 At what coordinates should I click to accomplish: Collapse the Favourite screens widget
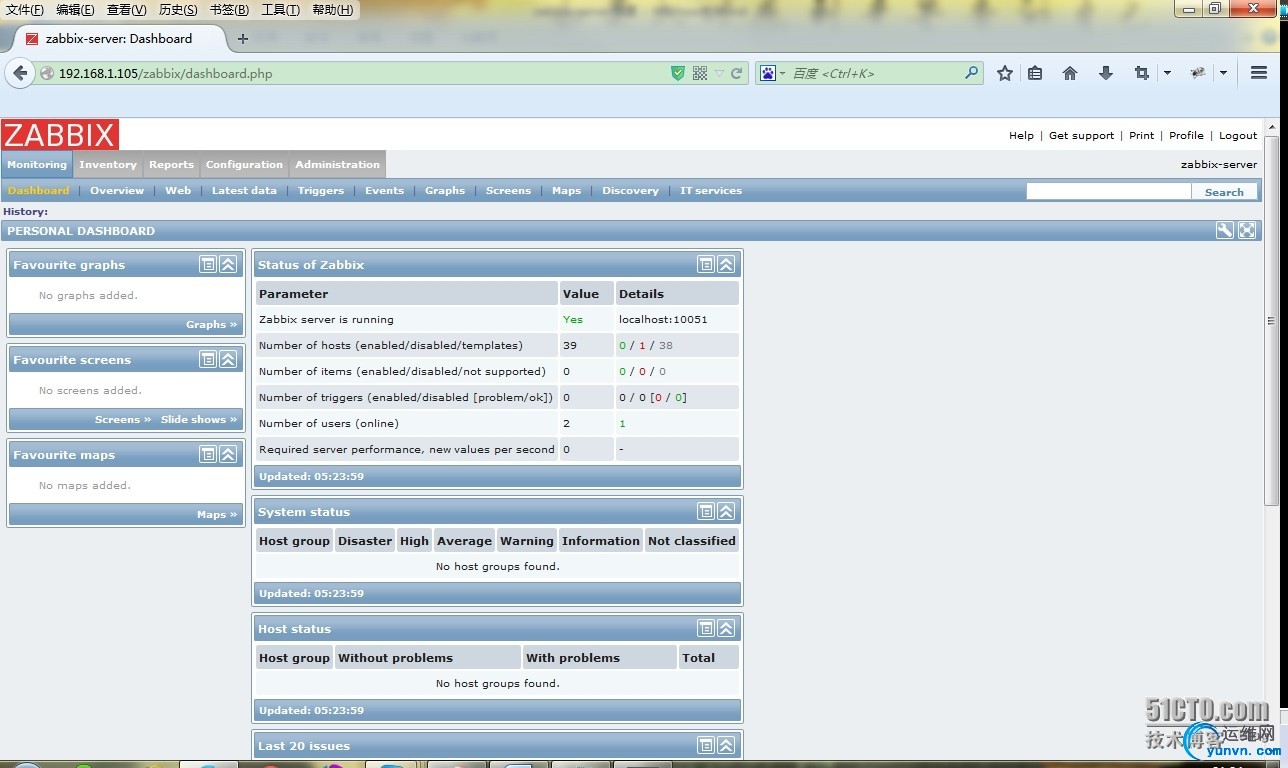point(228,359)
